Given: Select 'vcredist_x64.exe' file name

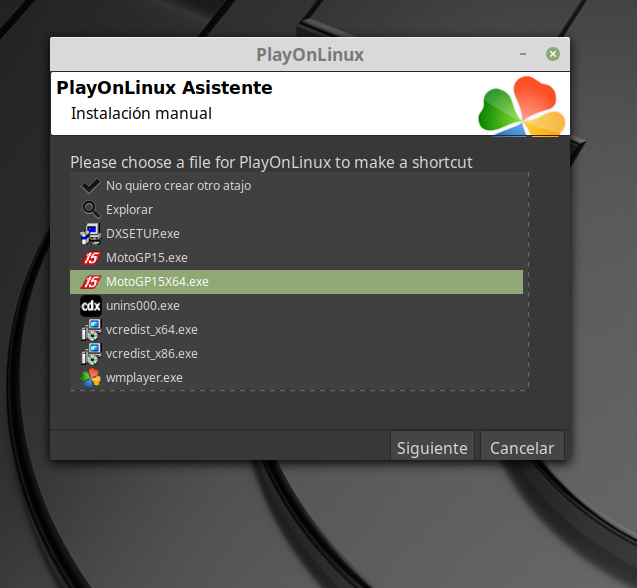Looking at the screenshot, I should point(152,330).
